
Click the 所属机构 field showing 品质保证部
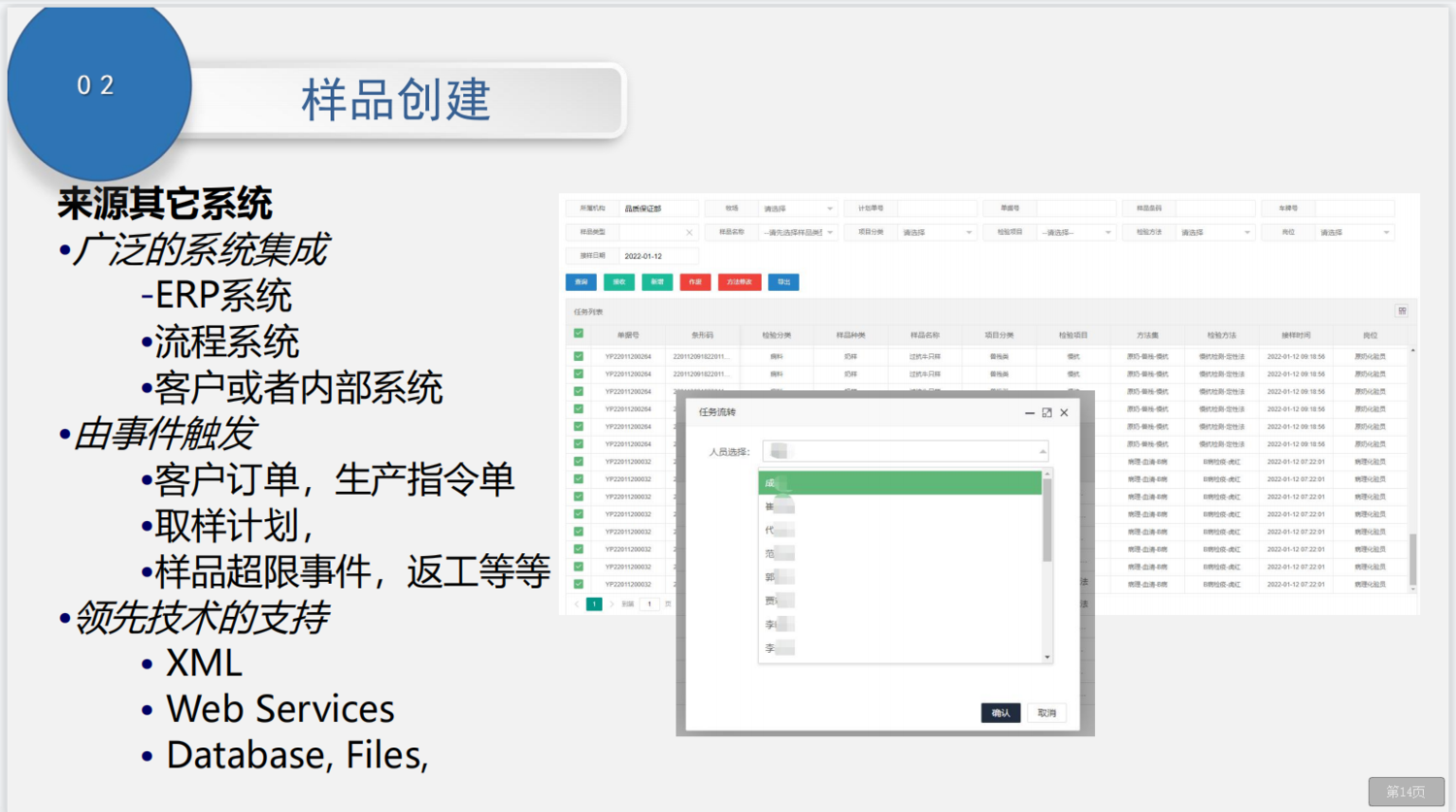(x=659, y=209)
